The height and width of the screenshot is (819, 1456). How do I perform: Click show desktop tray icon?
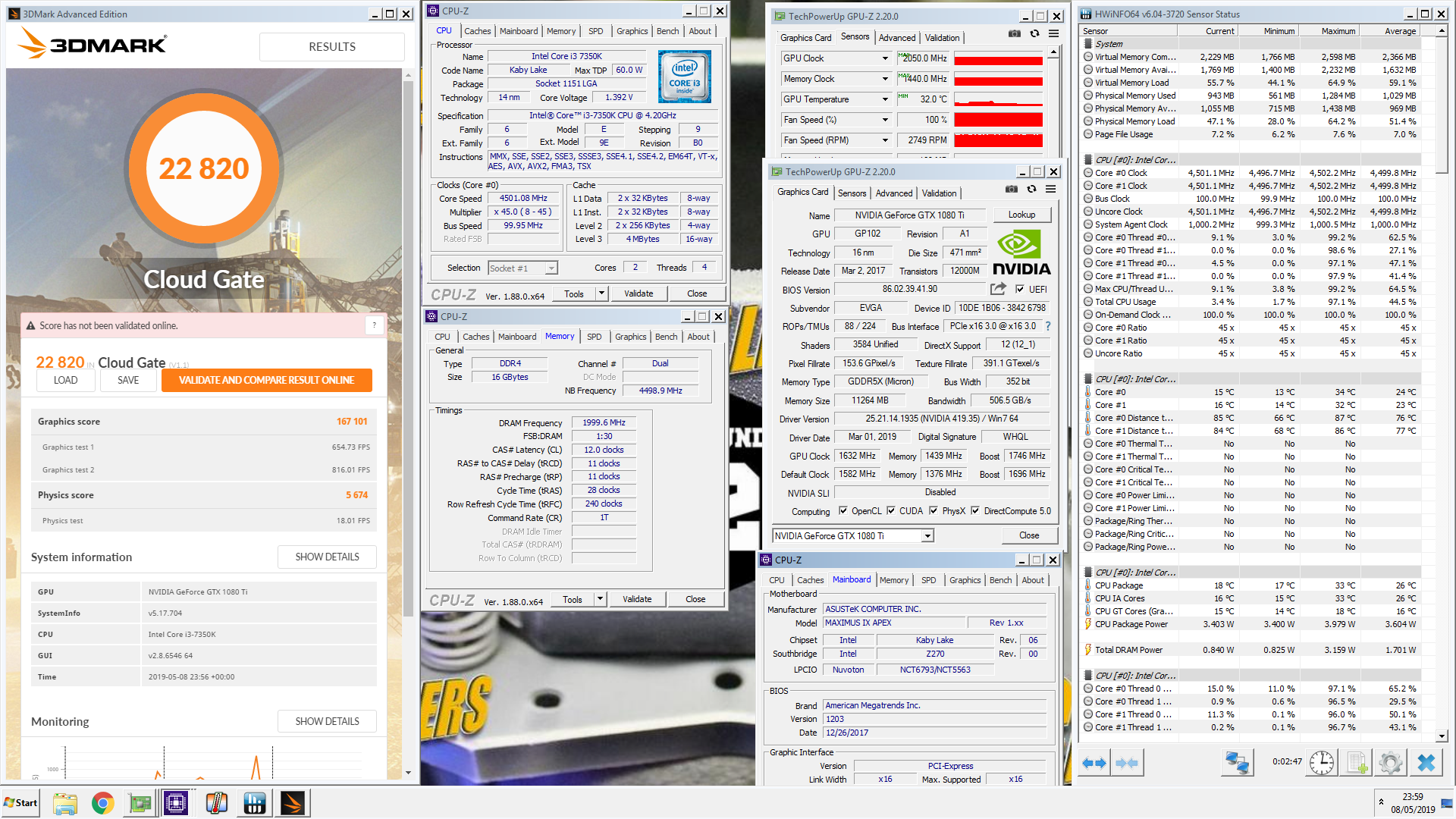pos(1447,803)
